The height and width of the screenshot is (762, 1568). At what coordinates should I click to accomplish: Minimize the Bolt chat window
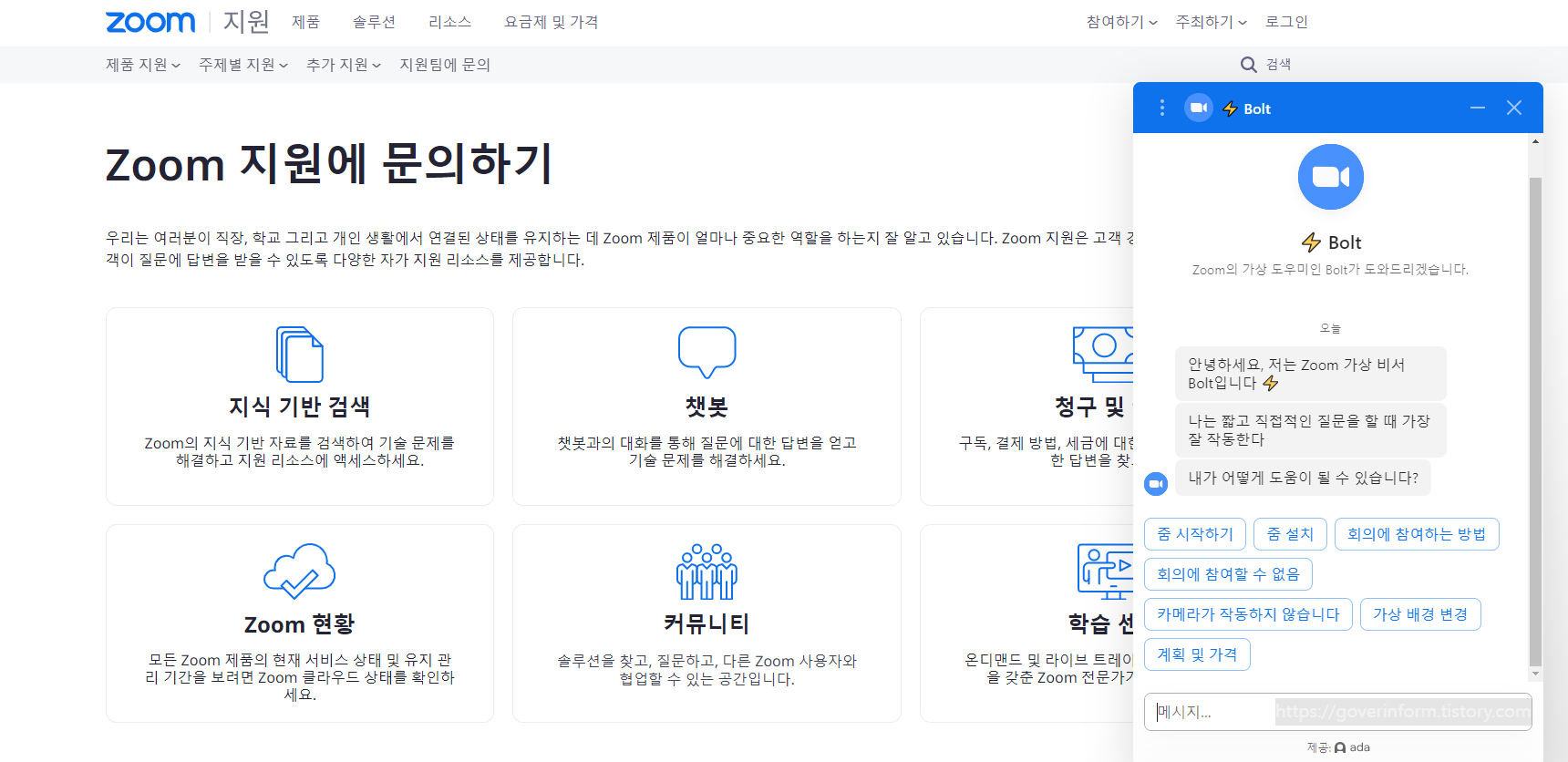click(1478, 108)
